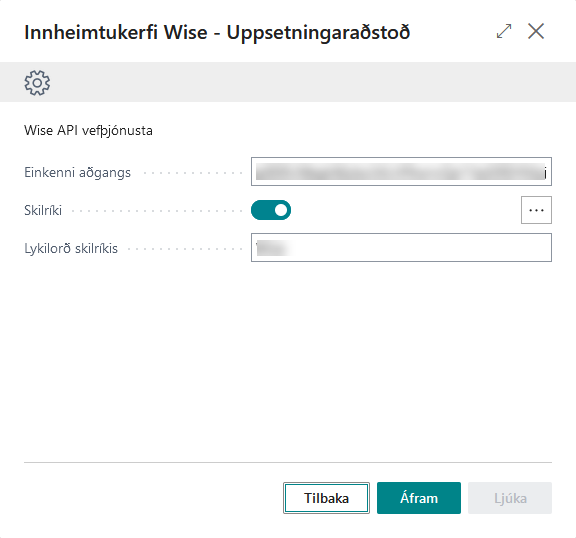Click the gear settings icon in banner

(37, 83)
